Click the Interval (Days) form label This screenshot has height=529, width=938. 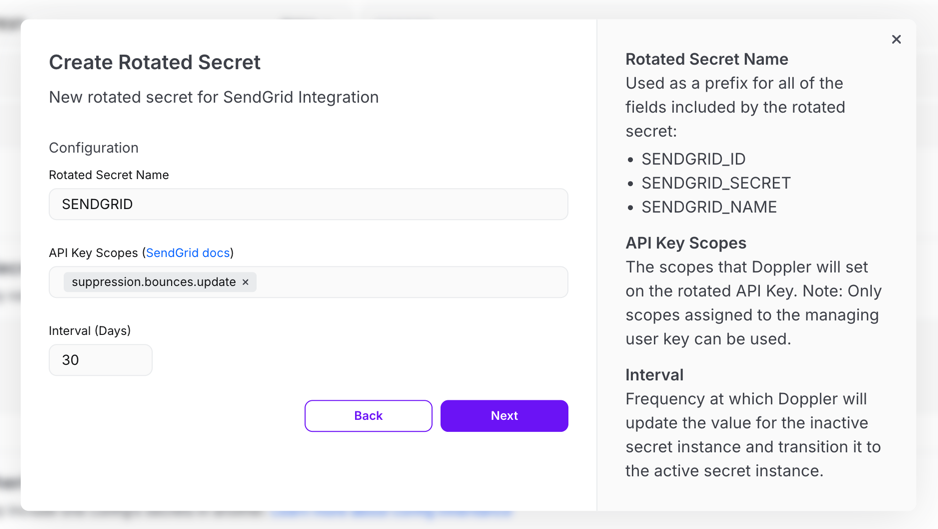pyautogui.click(x=90, y=331)
